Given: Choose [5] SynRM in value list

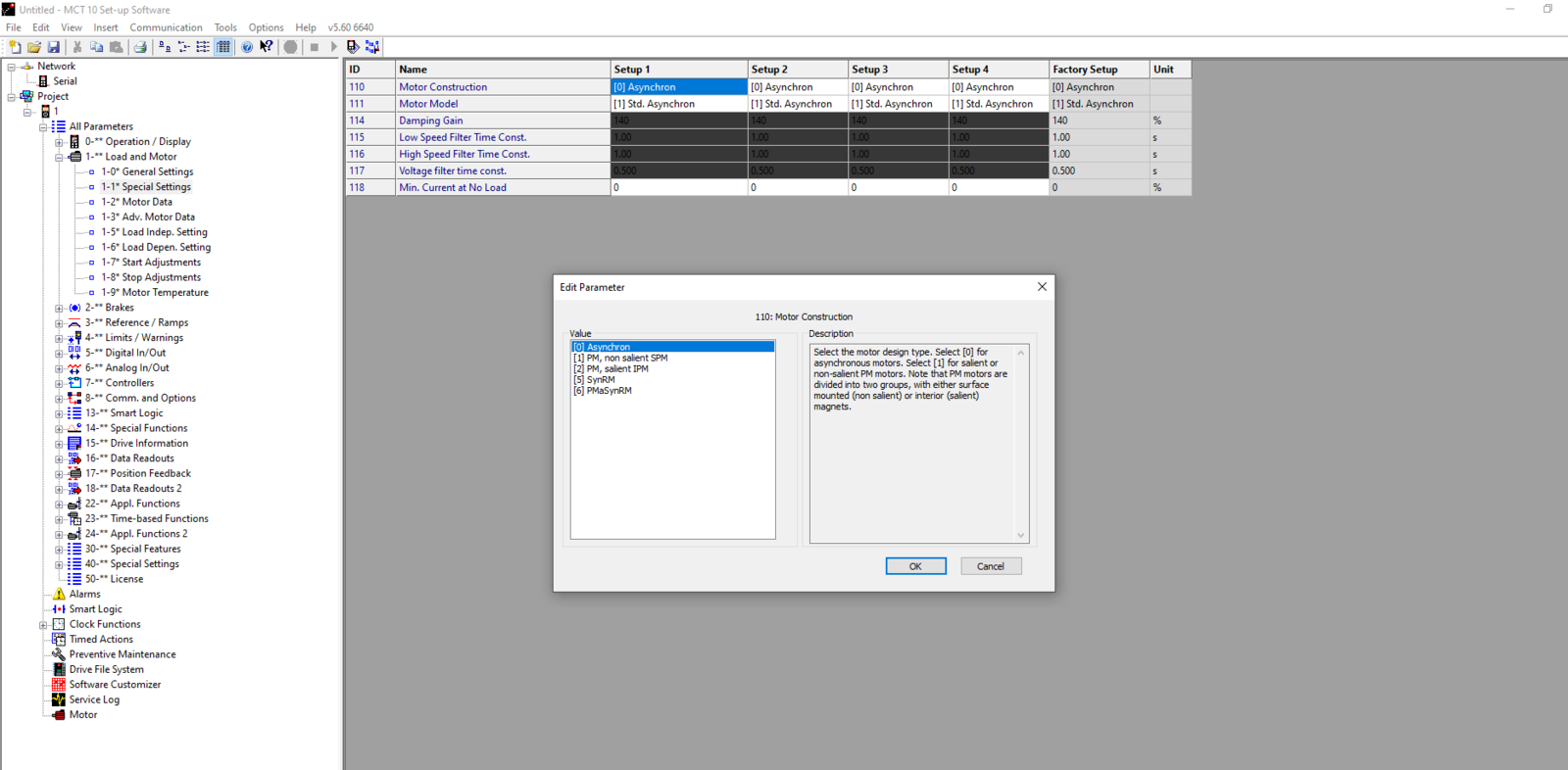Looking at the screenshot, I should 594,379.
